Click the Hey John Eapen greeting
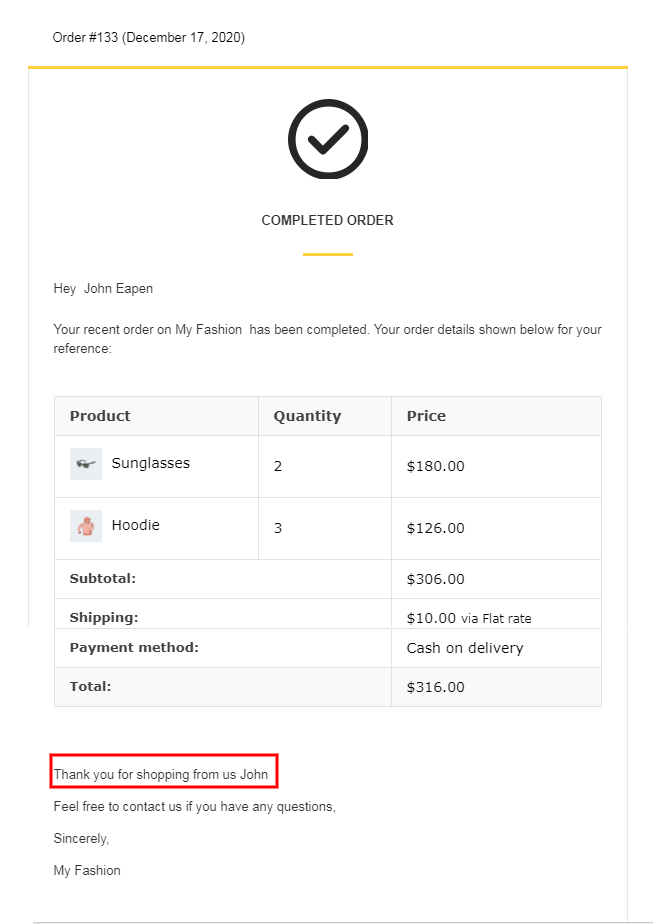The height and width of the screenshot is (924, 659). click(103, 289)
